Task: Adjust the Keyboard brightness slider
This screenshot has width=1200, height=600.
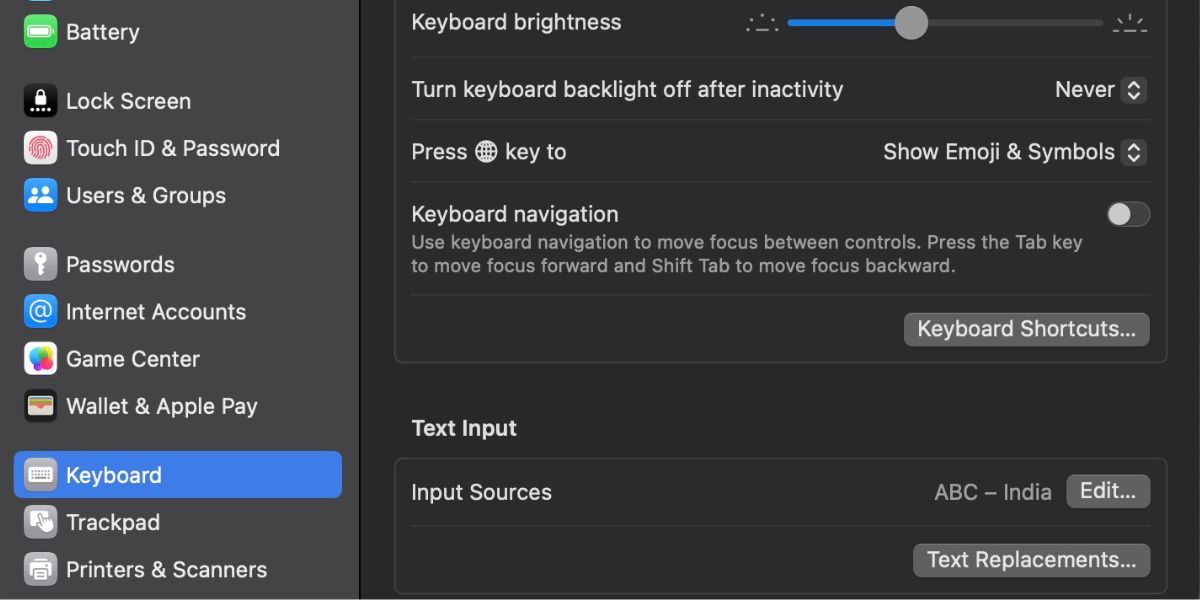Action: coord(910,22)
